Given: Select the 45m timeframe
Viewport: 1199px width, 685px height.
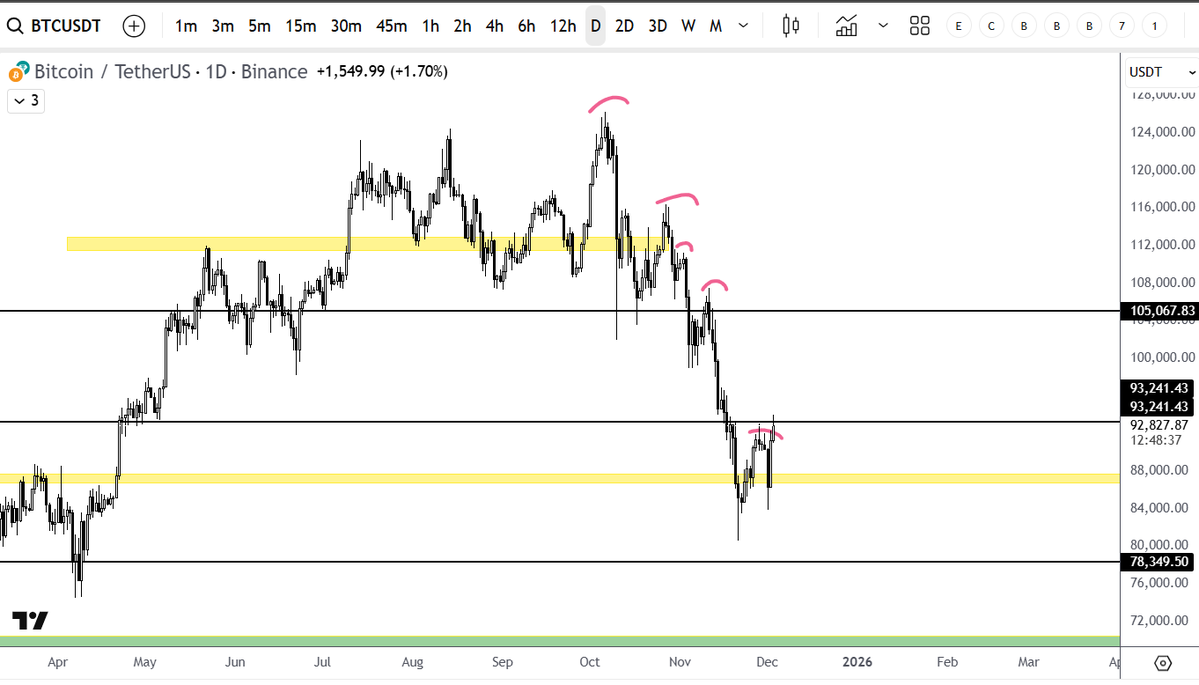Looking at the screenshot, I should pyautogui.click(x=391, y=26).
